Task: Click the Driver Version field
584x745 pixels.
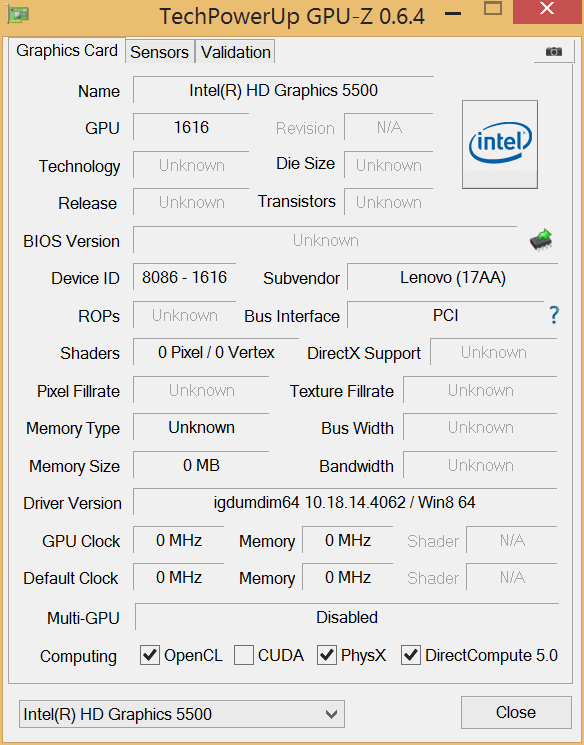Action: [x=345, y=502]
